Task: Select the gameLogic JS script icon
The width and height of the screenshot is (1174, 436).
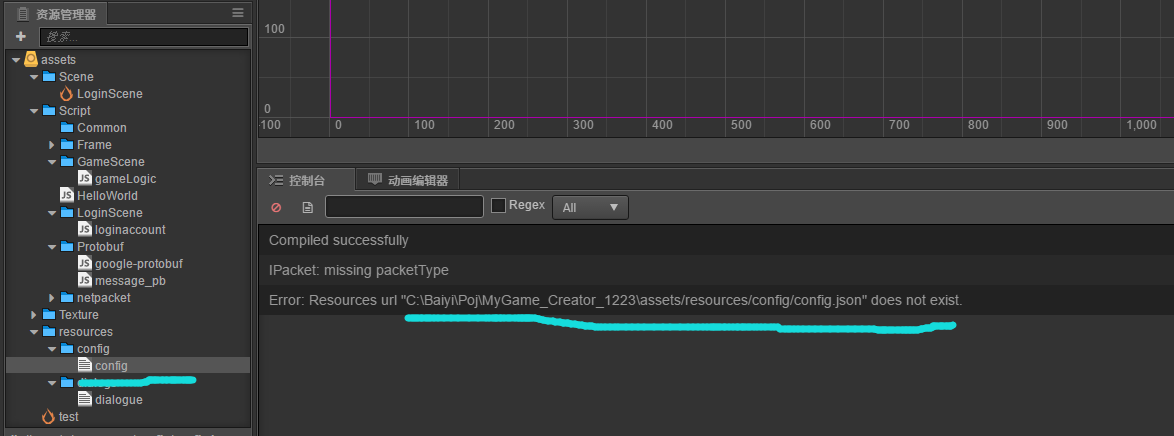Action: coord(85,178)
